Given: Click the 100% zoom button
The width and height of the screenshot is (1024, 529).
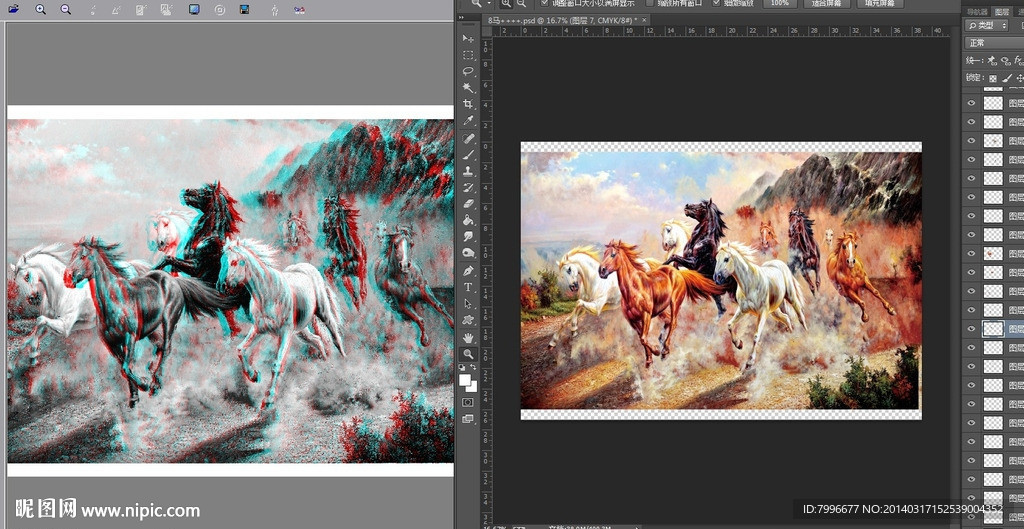Looking at the screenshot, I should tap(779, 3).
